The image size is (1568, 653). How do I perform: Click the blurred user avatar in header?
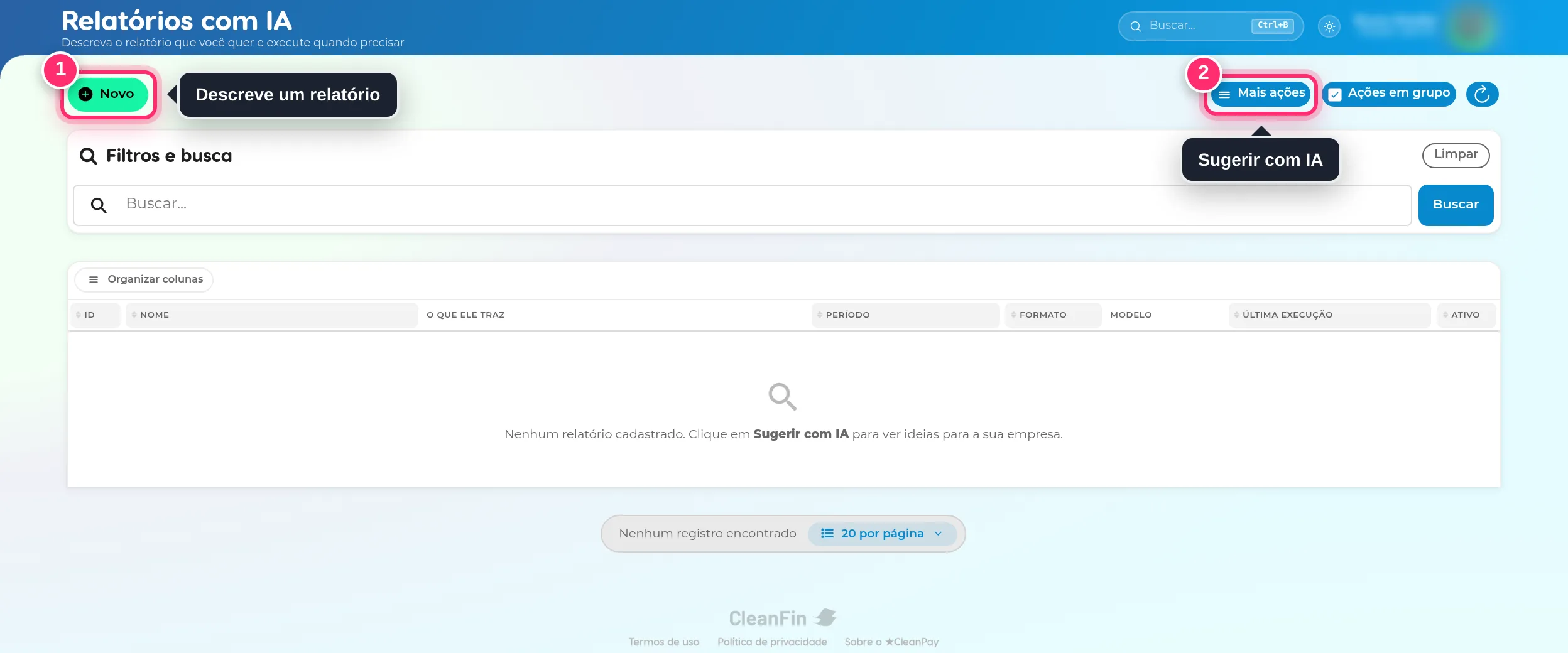pyautogui.click(x=1471, y=26)
